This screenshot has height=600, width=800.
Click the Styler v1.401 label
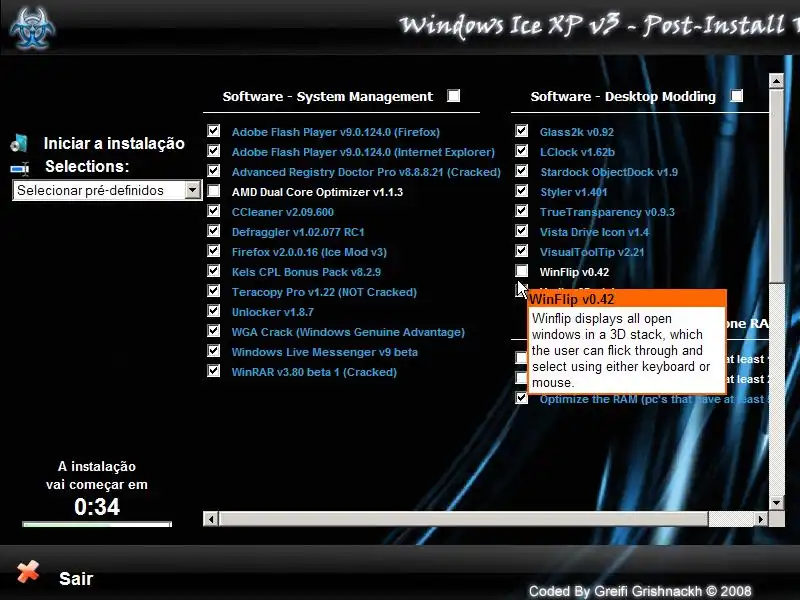573,192
